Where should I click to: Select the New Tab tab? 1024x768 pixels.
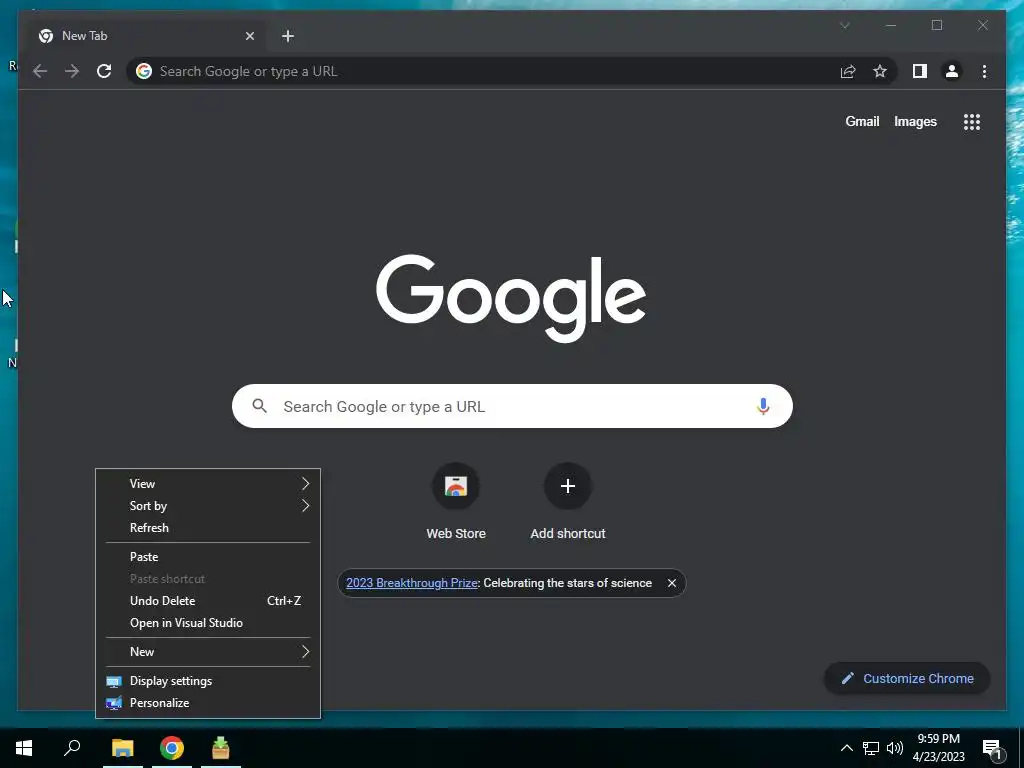coord(147,36)
